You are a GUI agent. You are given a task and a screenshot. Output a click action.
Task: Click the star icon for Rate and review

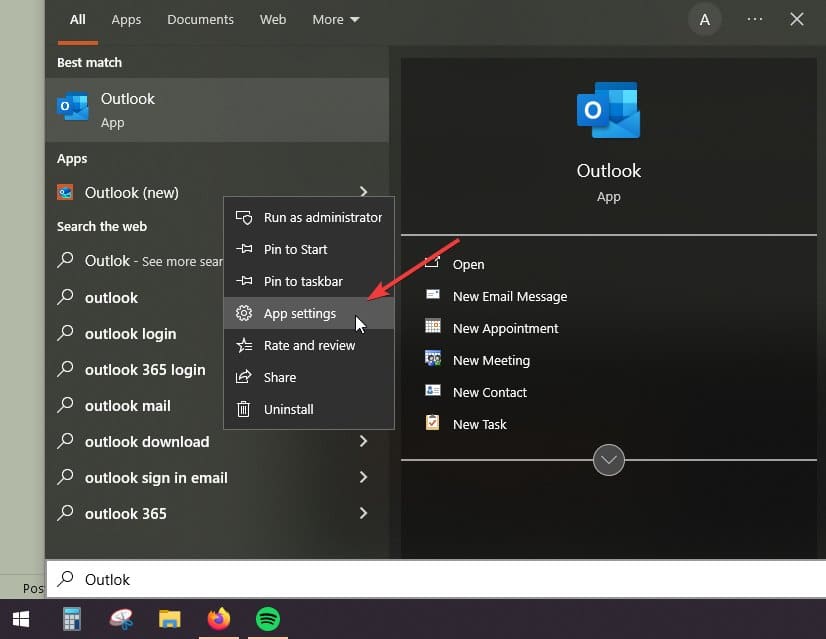tap(243, 345)
